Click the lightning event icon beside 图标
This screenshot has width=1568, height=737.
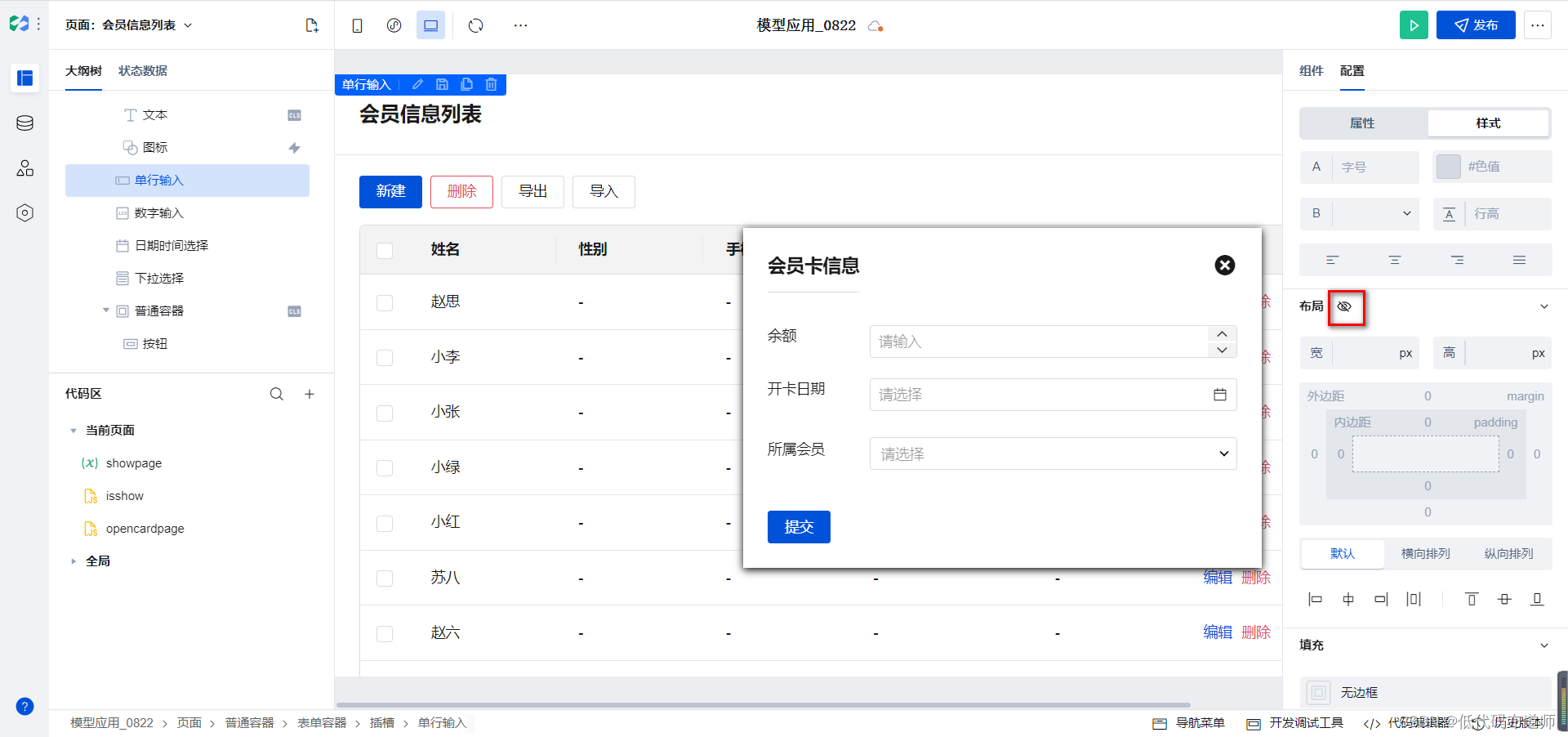click(294, 148)
